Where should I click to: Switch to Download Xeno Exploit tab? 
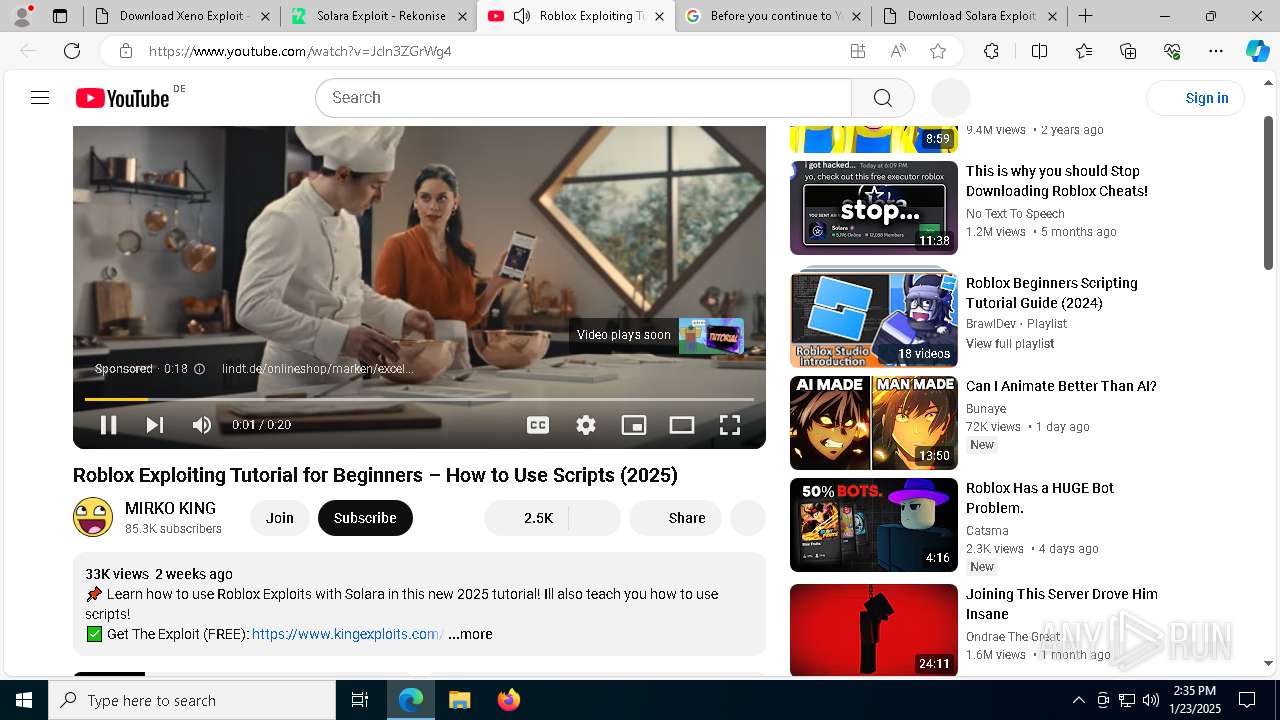(x=183, y=16)
